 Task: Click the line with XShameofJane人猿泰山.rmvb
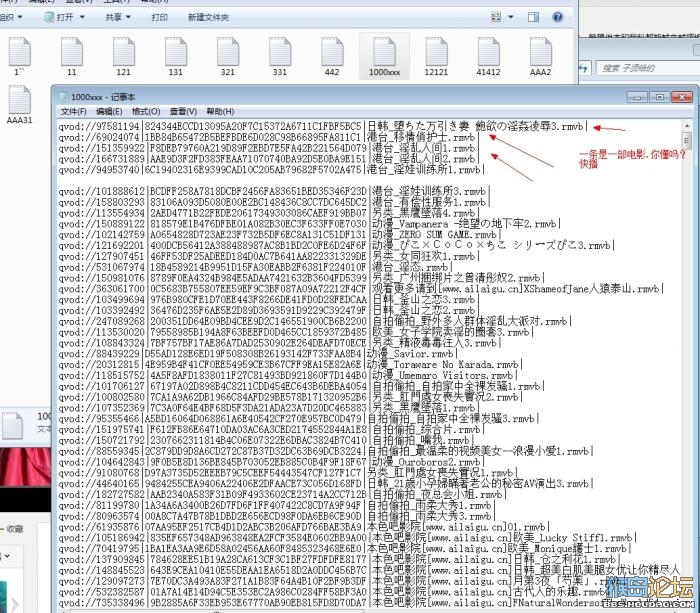point(361,289)
